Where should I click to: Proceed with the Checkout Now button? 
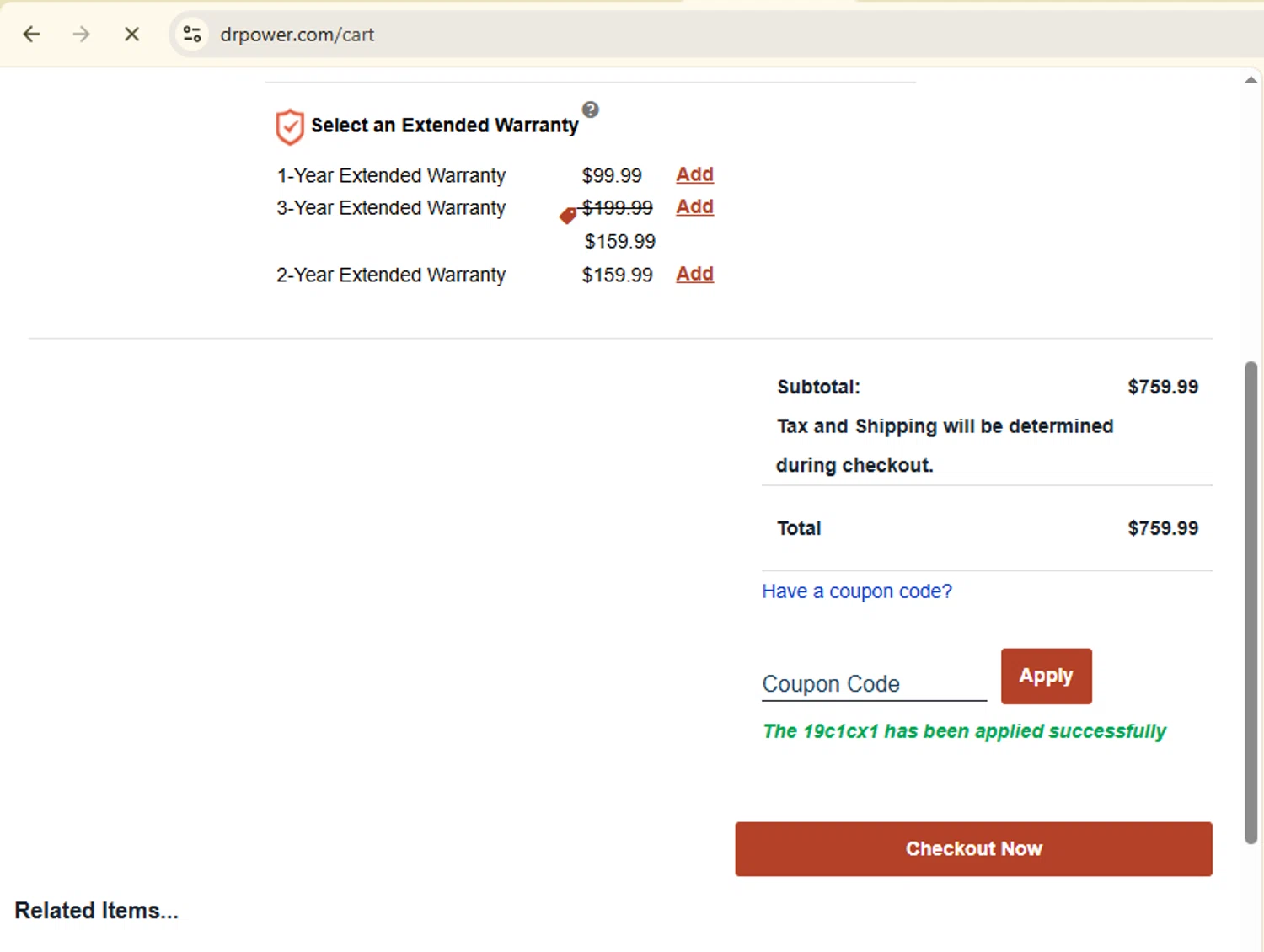click(x=973, y=848)
